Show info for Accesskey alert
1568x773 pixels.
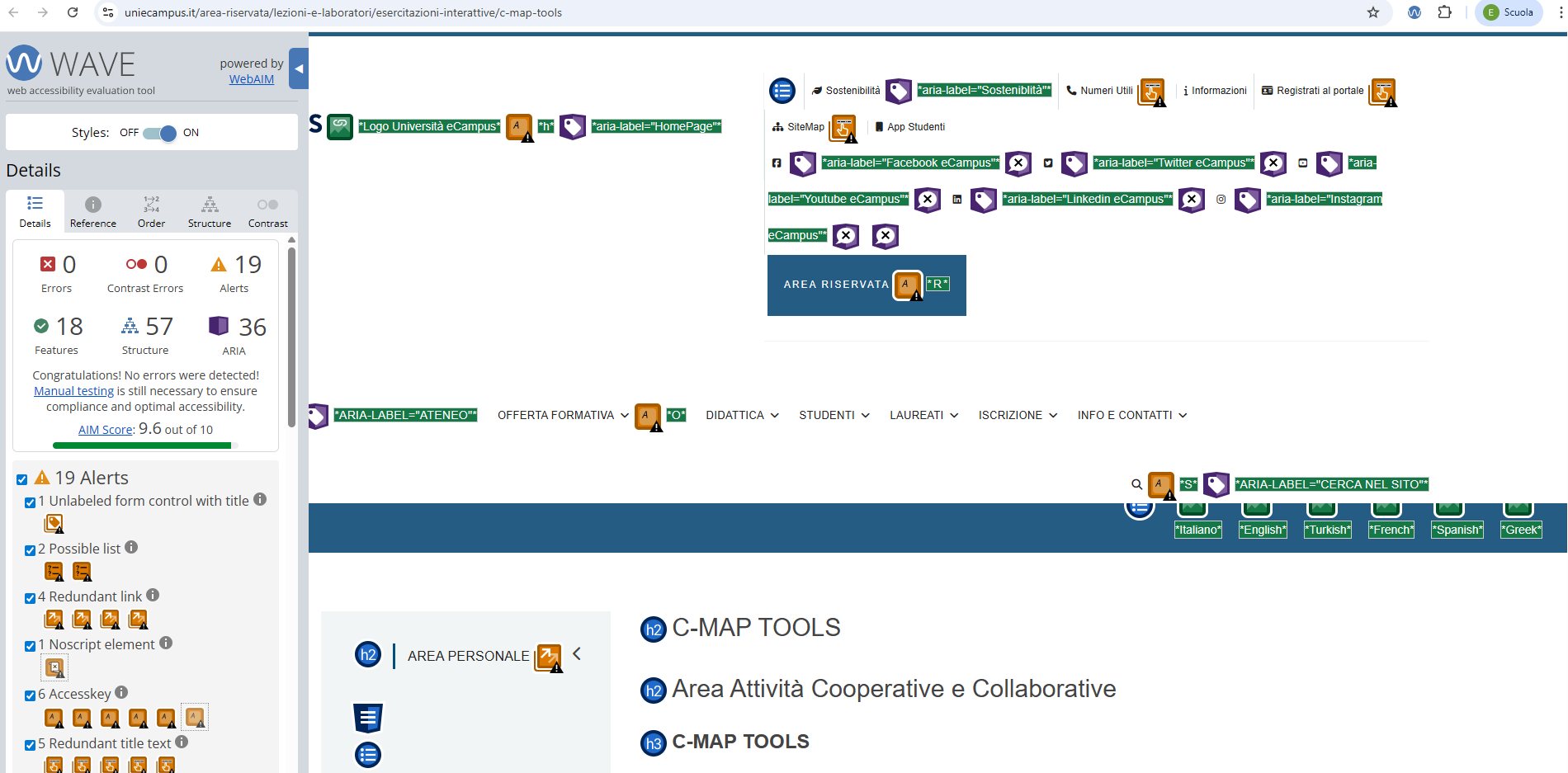click(121, 692)
